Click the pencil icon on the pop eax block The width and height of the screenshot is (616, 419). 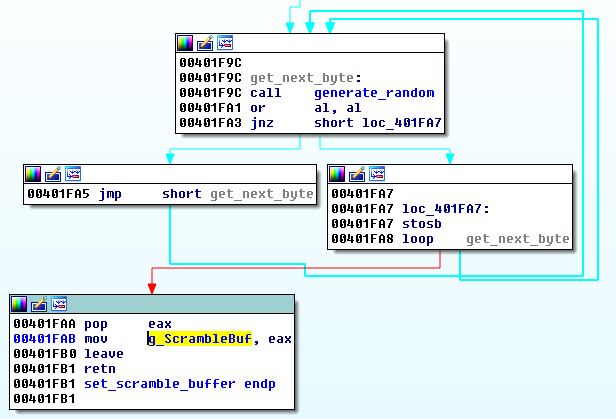[x=39, y=305]
